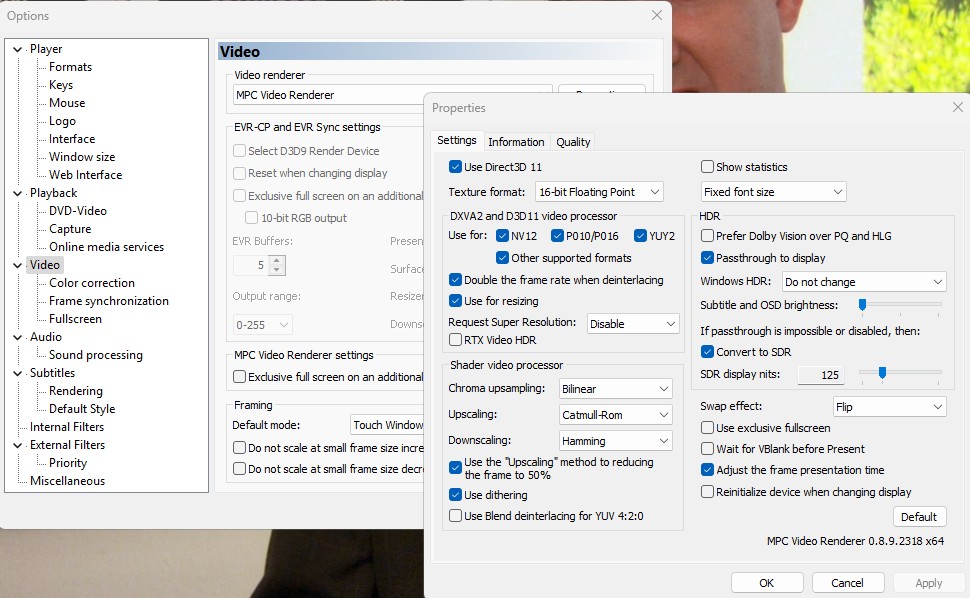Expand the Swap effect dropdown

click(x=889, y=407)
